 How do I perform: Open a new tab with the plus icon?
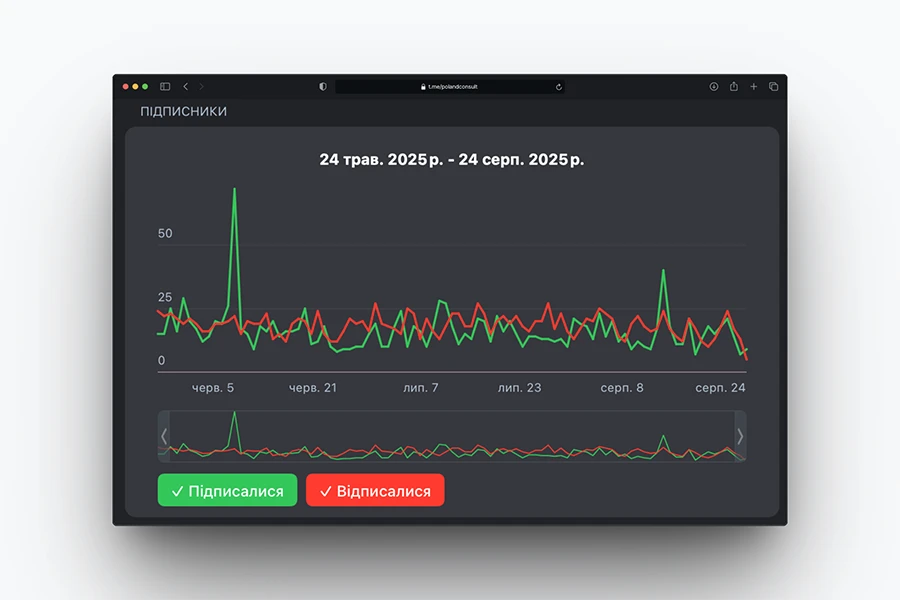click(754, 87)
